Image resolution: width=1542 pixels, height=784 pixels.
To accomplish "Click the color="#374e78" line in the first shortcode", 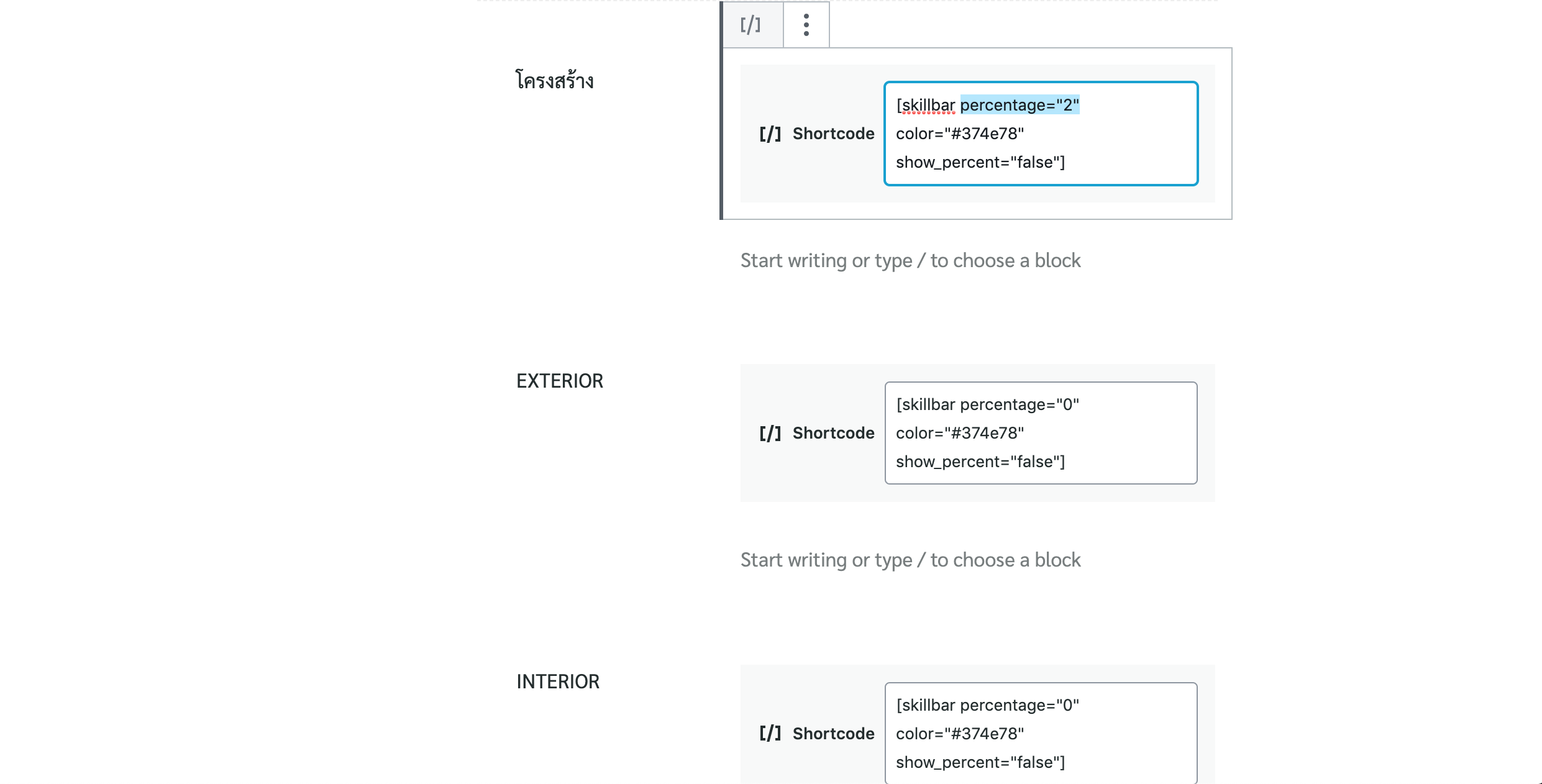I will tap(960, 134).
